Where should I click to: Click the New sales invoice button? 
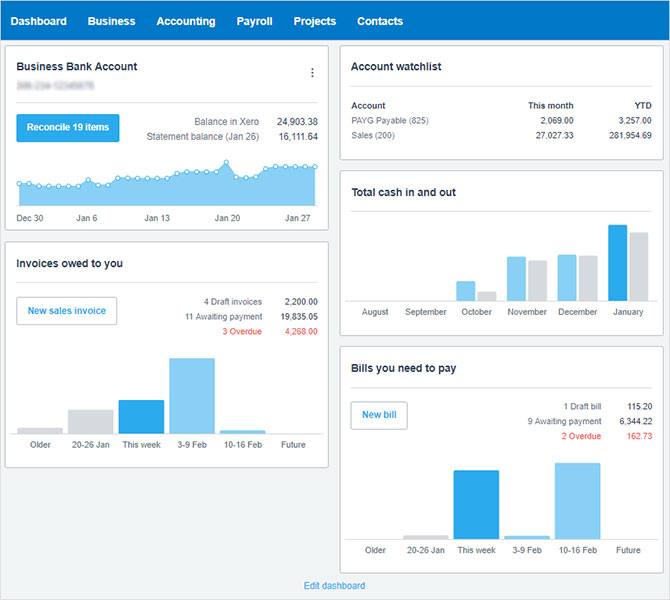click(x=67, y=311)
